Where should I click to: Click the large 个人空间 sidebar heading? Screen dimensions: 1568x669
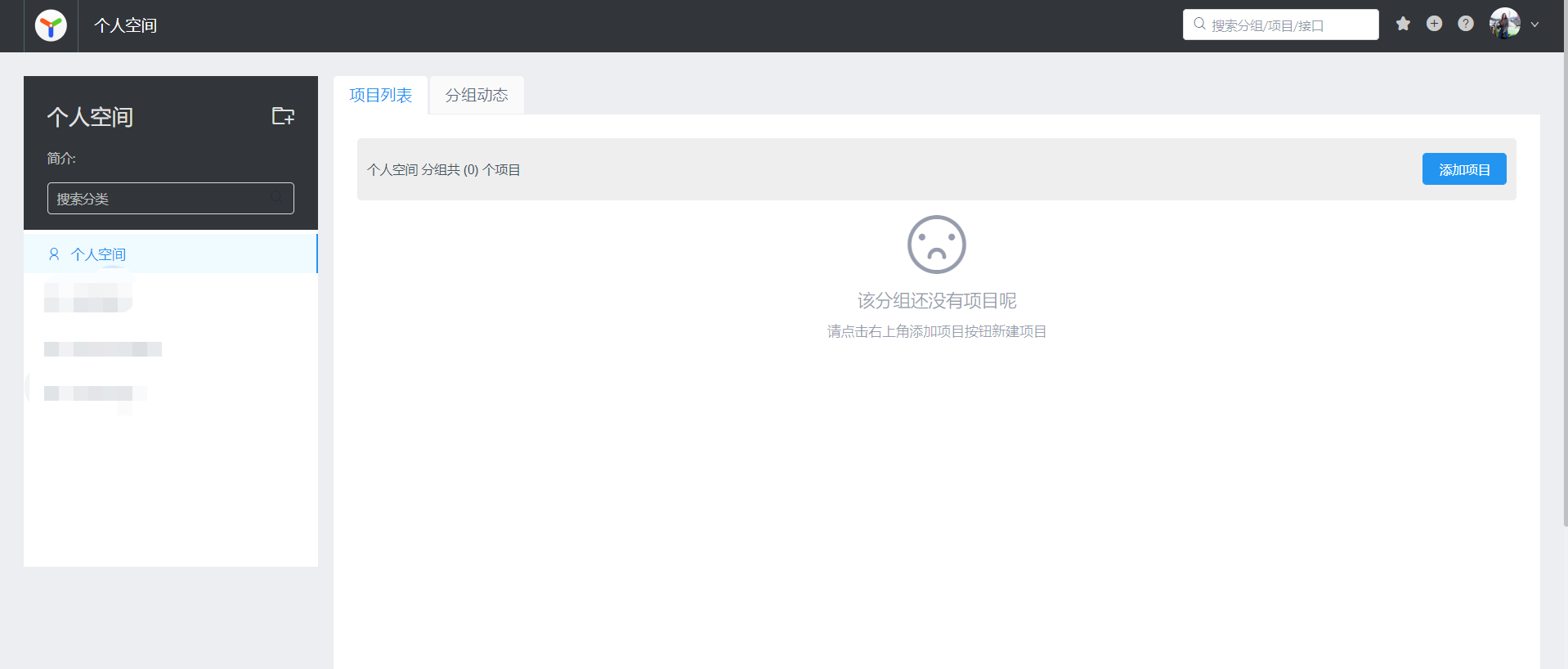(90, 117)
